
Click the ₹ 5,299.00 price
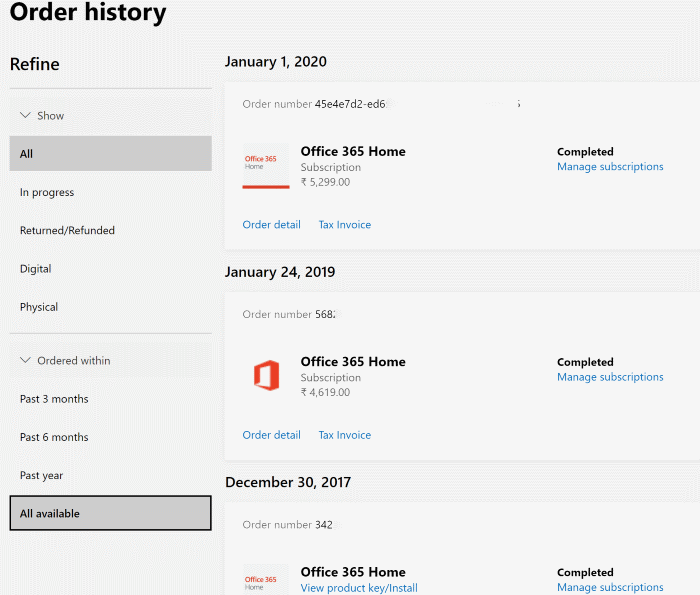point(325,182)
